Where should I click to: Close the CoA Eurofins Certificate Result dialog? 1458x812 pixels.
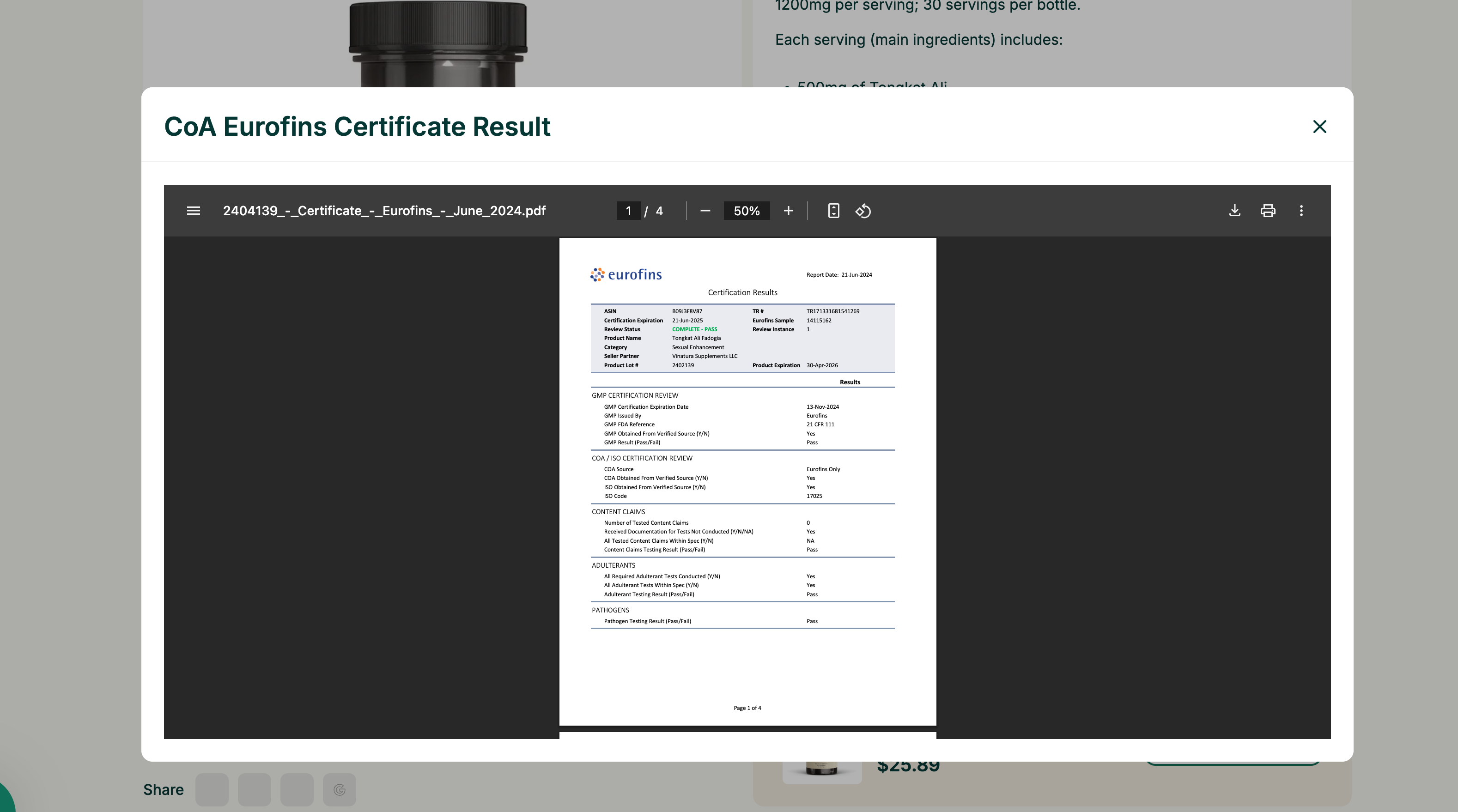point(1319,127)
